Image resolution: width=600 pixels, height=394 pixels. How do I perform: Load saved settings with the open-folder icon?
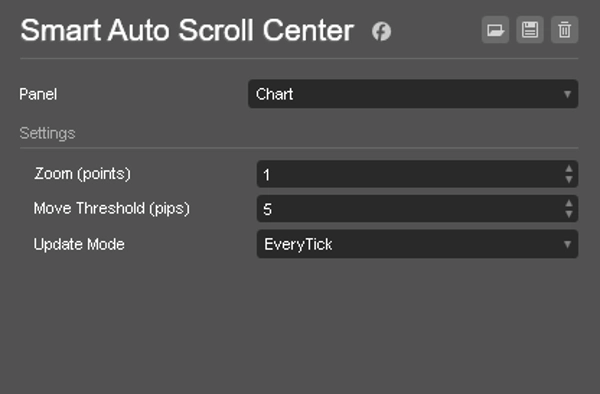click(495, 30)
